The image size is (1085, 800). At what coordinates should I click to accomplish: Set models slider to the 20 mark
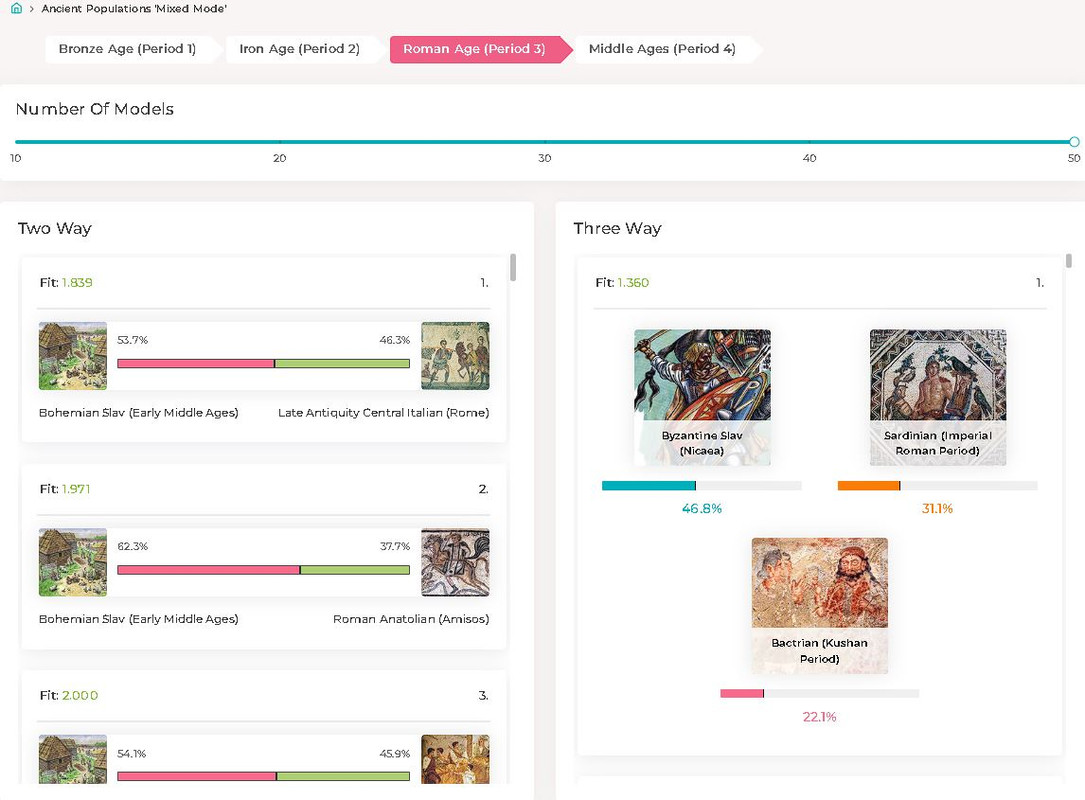pyautogui.click(x=280, y=142)
